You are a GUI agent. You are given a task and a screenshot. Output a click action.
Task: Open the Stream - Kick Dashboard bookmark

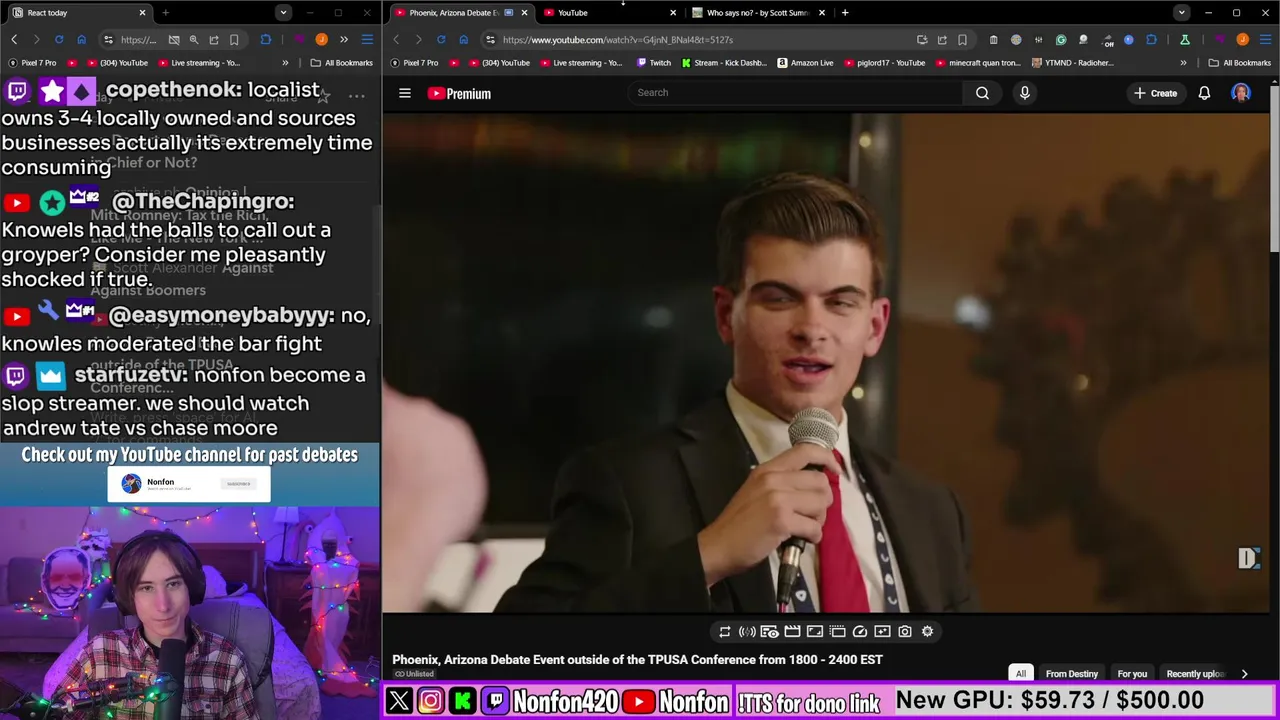click(x=724, y=63)
